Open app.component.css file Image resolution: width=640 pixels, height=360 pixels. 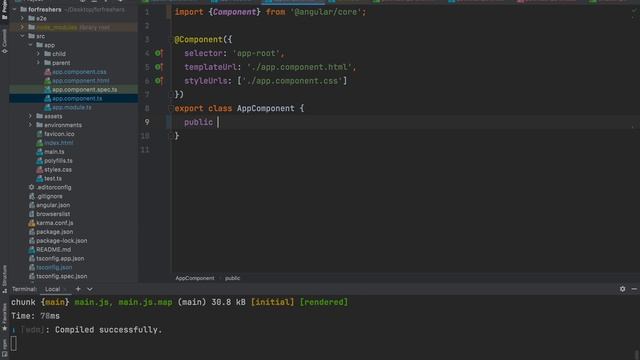[79, 72]
